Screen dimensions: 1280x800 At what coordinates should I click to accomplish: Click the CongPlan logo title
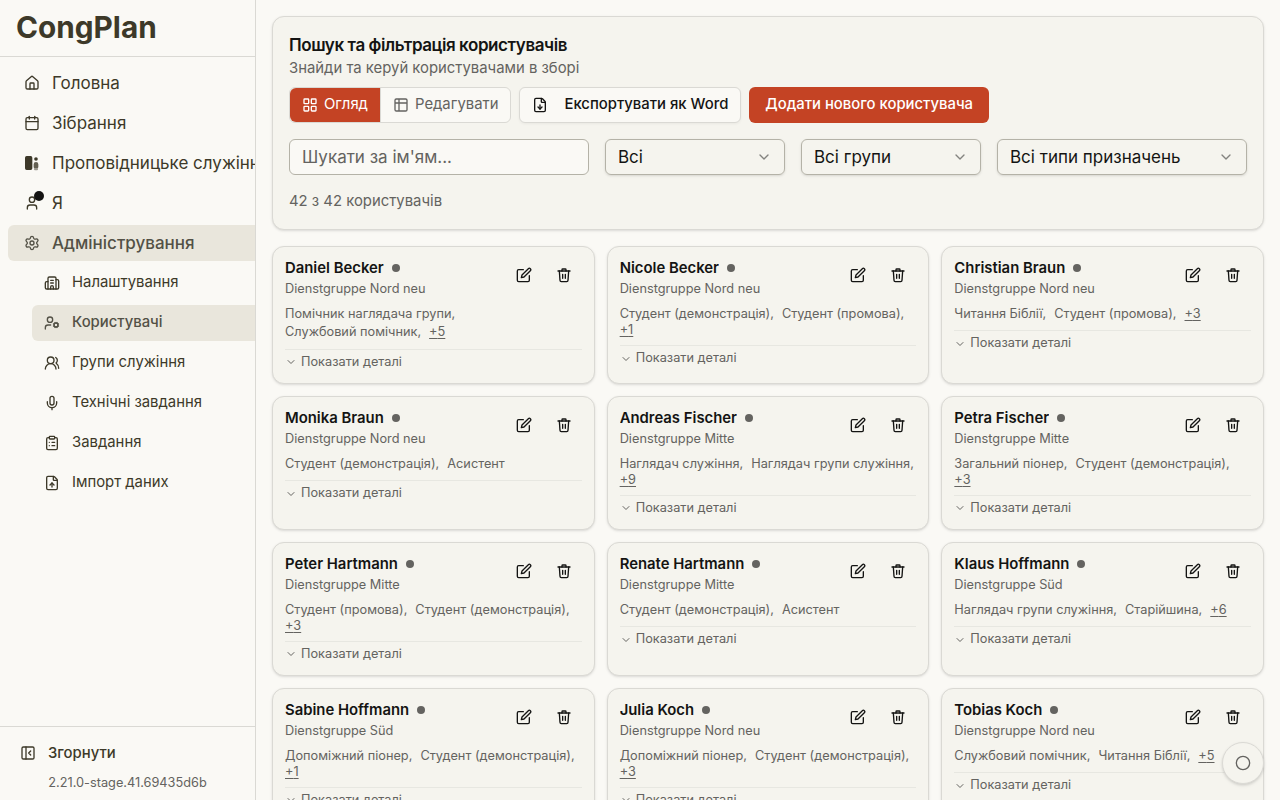[x=87, y=28]
